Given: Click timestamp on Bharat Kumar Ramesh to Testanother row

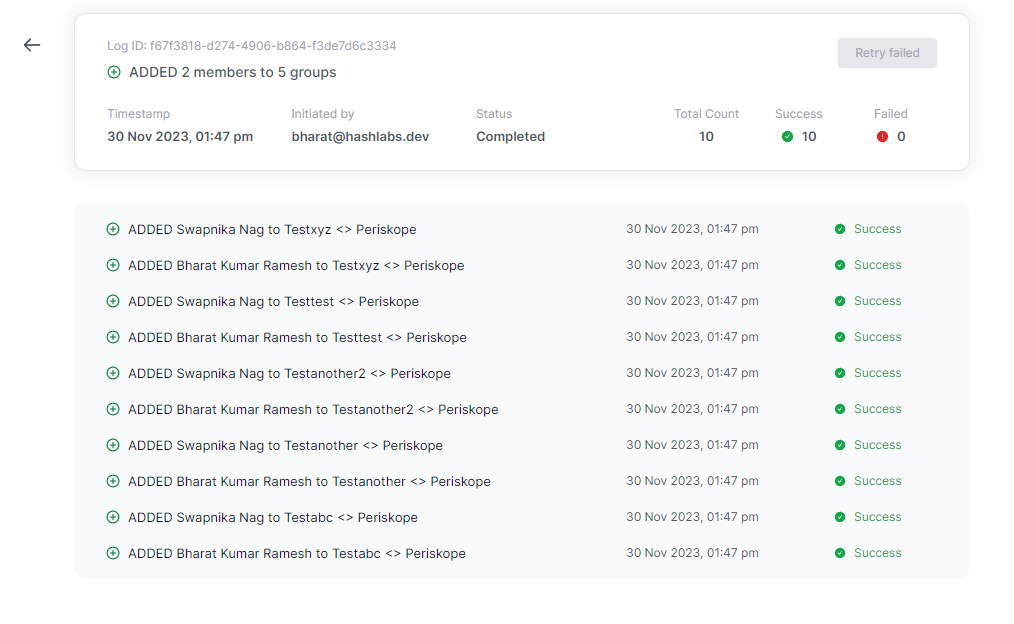Looking at the screenshot, I should coord(692,481).
